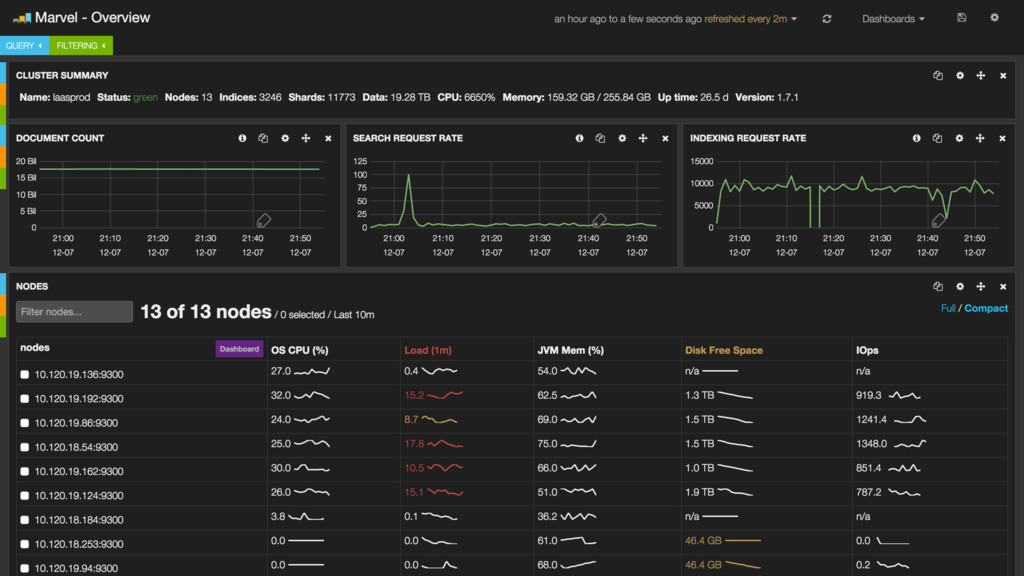Click the annotation tag marker in Document Count chart
This screenshot has height=576, width=1024.
coord(263,220)
